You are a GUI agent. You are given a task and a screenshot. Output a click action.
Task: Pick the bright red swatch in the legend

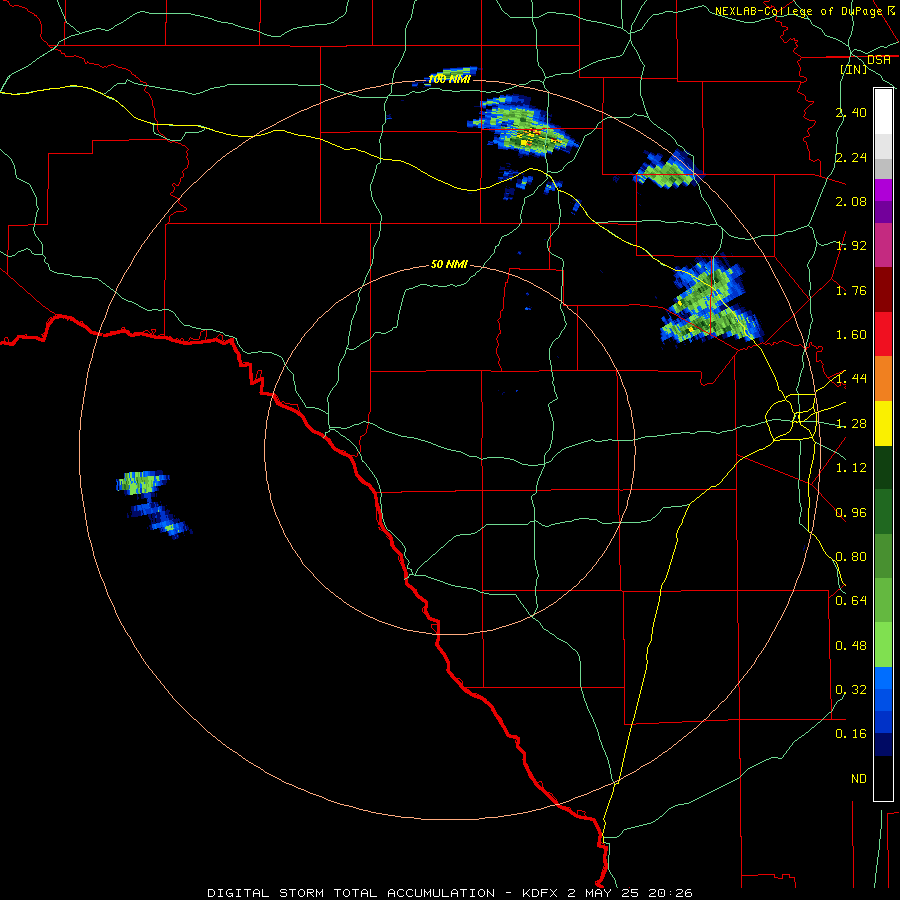883,334
